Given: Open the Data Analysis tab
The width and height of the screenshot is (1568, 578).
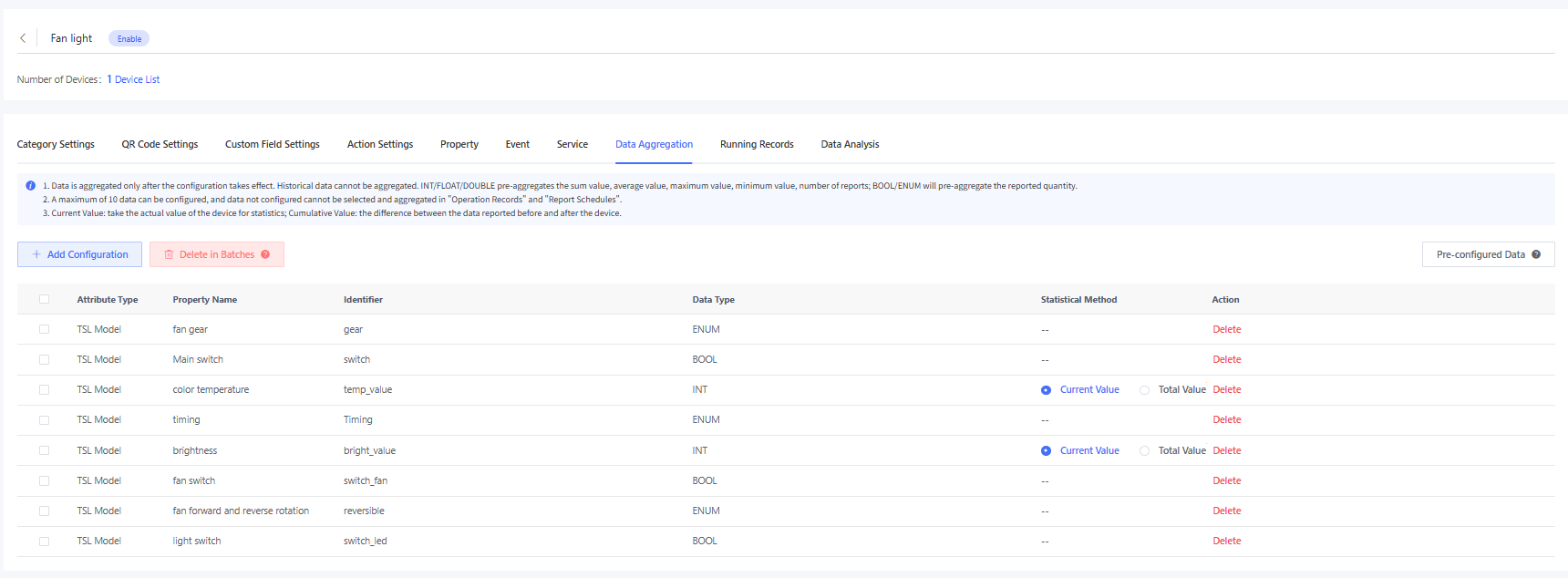Looking at the screenshot, I should pyautogui.click(x=850, y=144).
